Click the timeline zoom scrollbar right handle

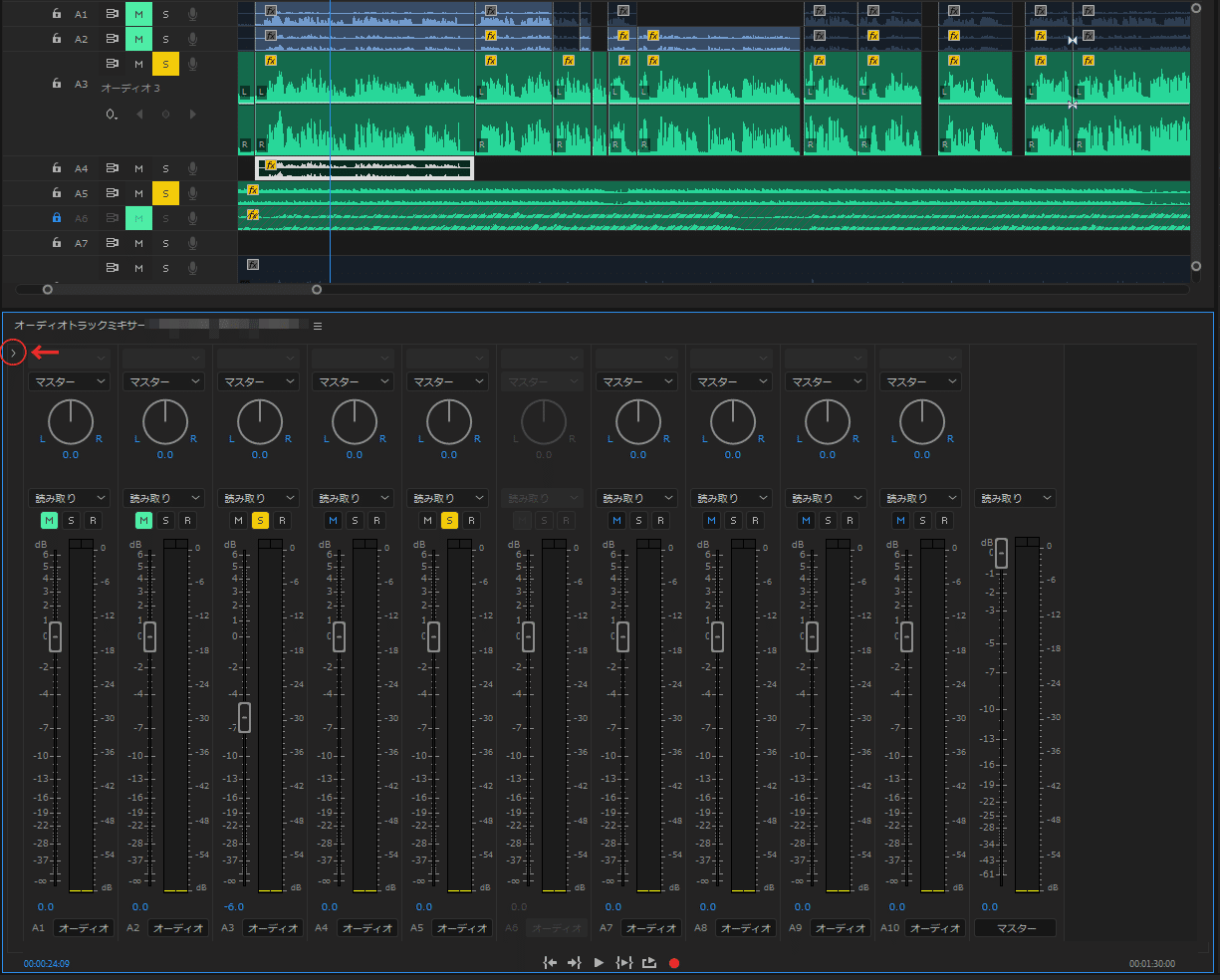(317, 290)
